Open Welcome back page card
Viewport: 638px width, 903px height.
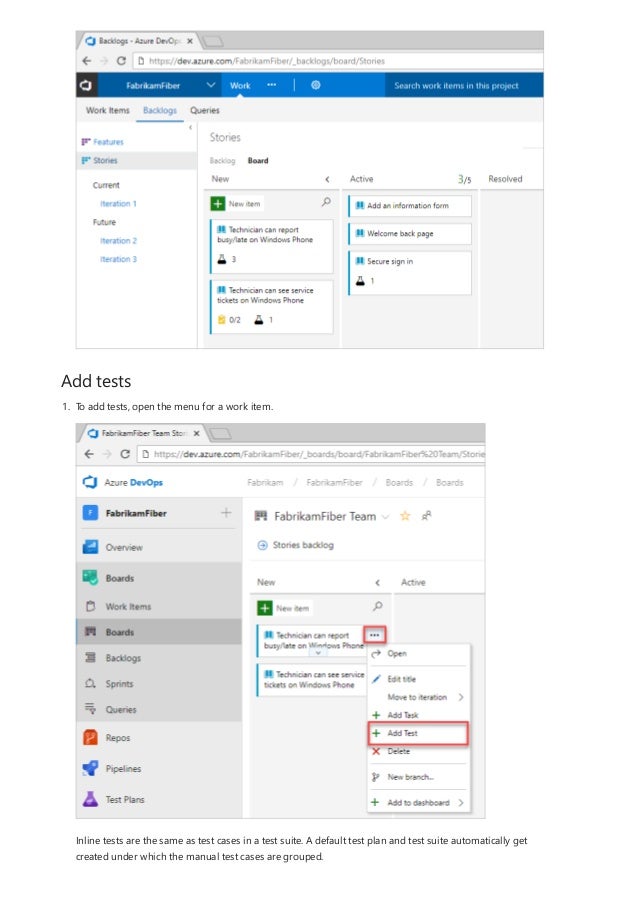click(x=409, y=233)
